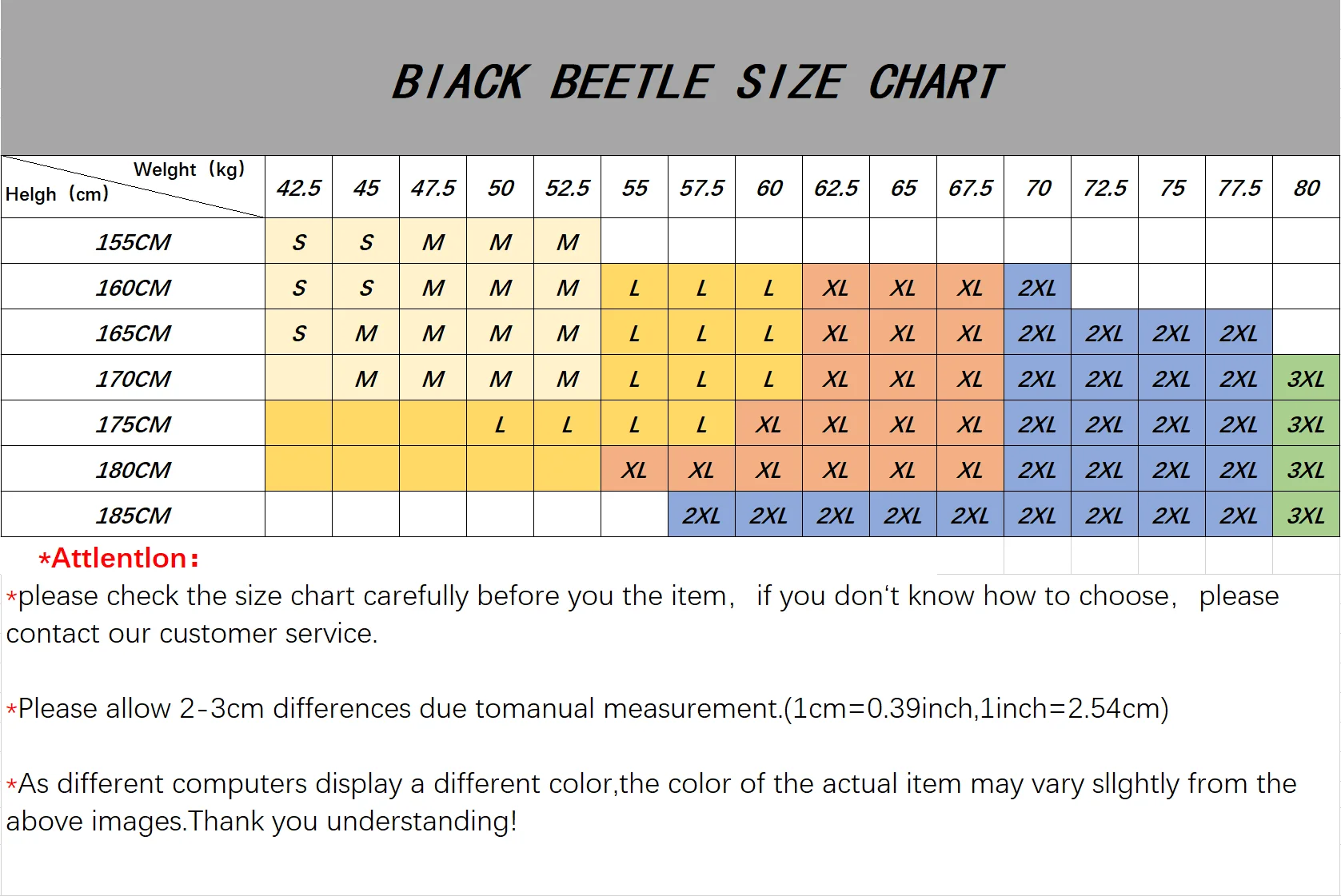Select the L cell at 175CM and 50kg

[500, 424]
